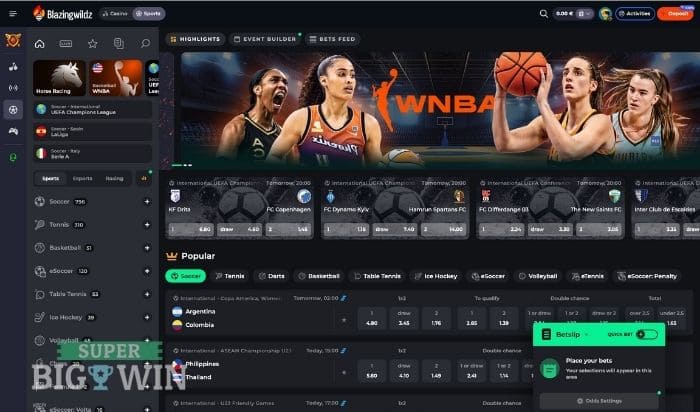This screenshot has height=412, width=700.
Task: Bet on KF Drita win odds
Action: (x=191, y=229)
